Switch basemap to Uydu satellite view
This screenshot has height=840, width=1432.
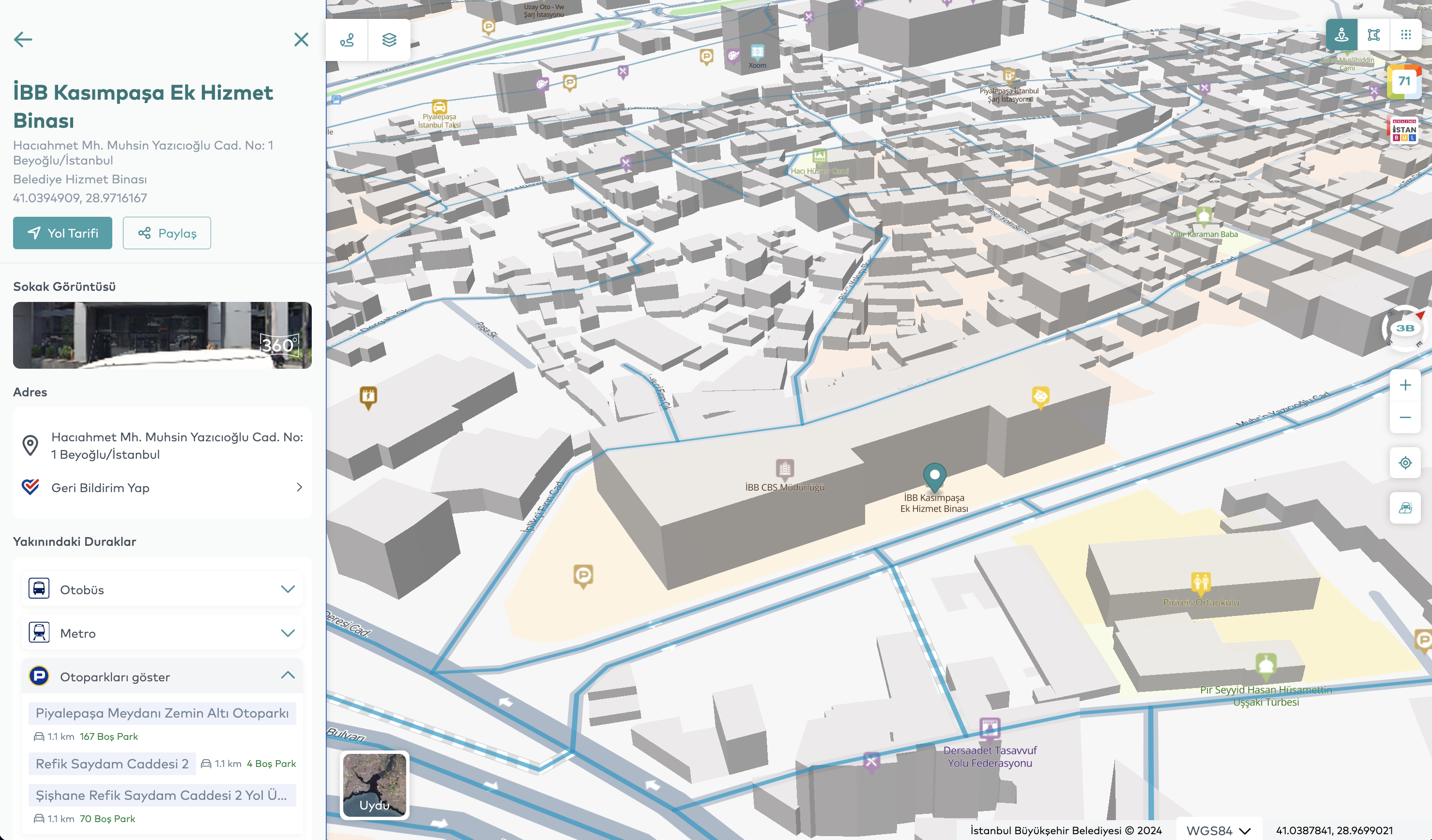(375, 785)
